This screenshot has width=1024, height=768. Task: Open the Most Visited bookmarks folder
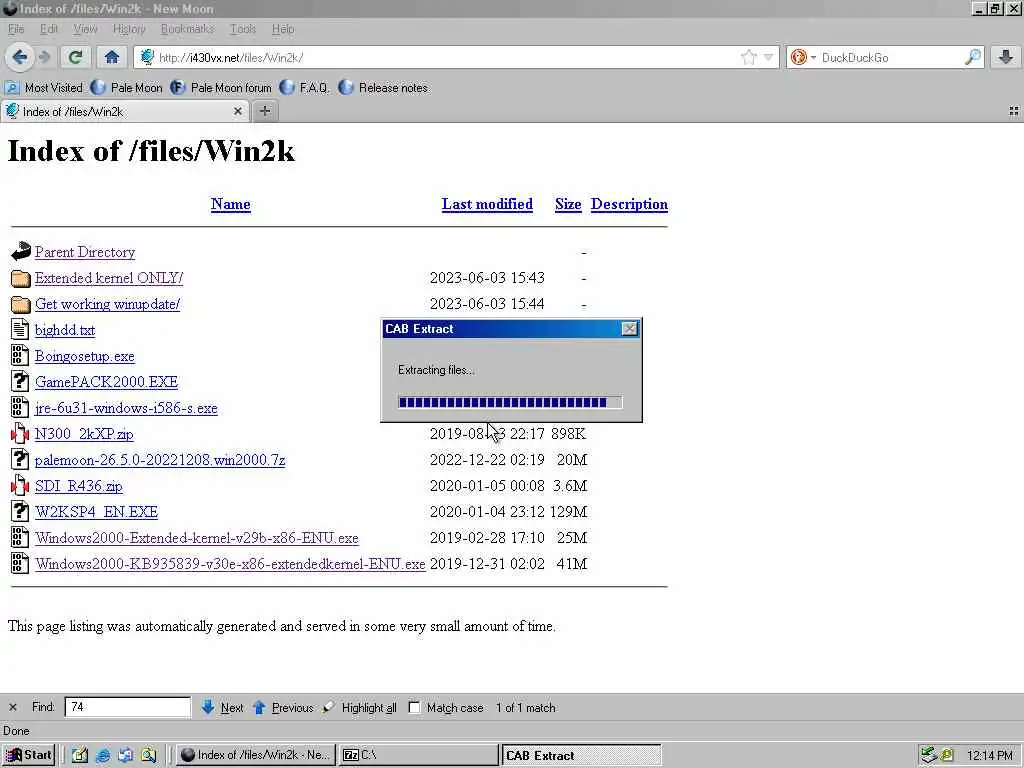click(x=44, y=88)
